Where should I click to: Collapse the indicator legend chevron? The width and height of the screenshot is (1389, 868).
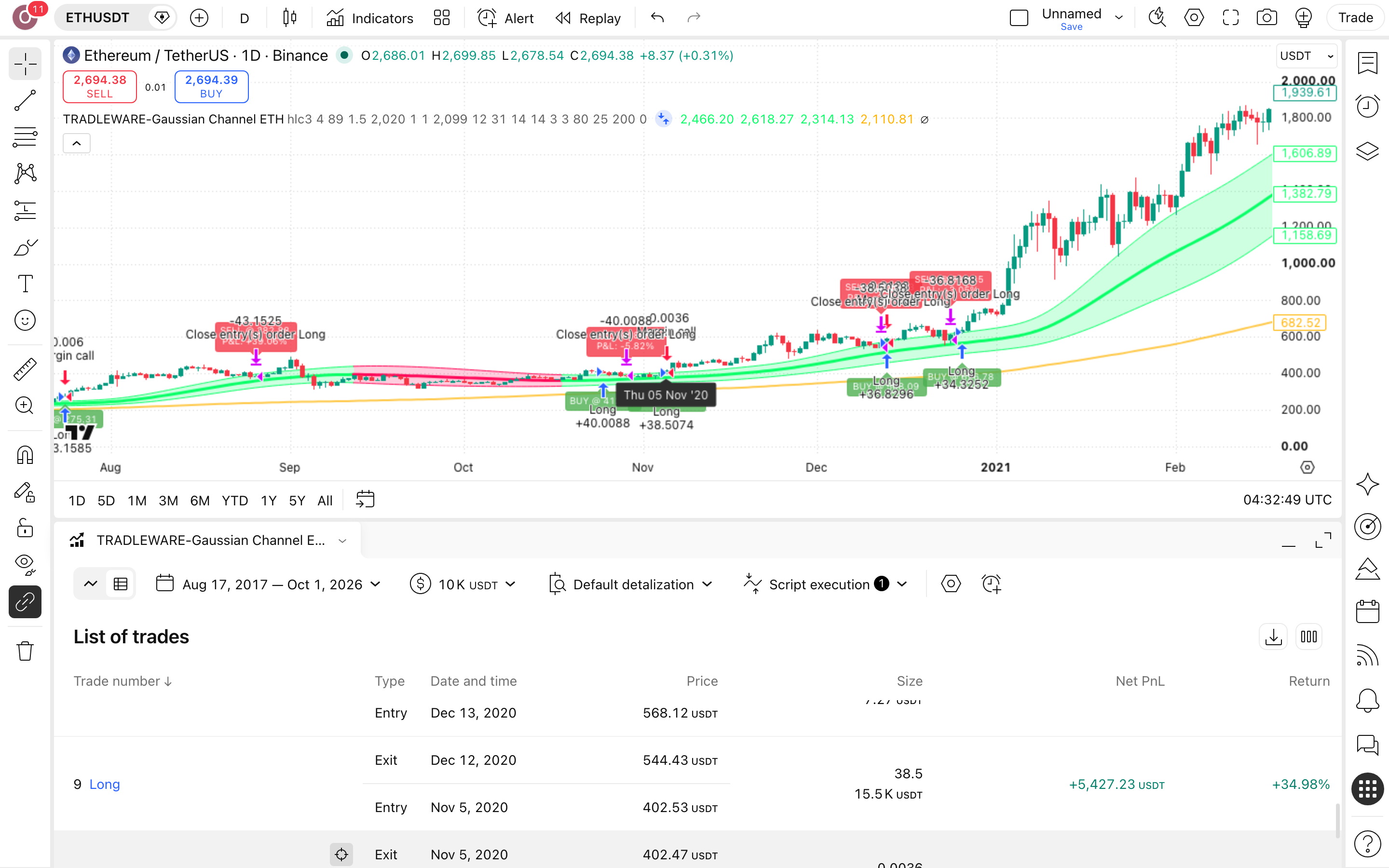coord(76,143)
